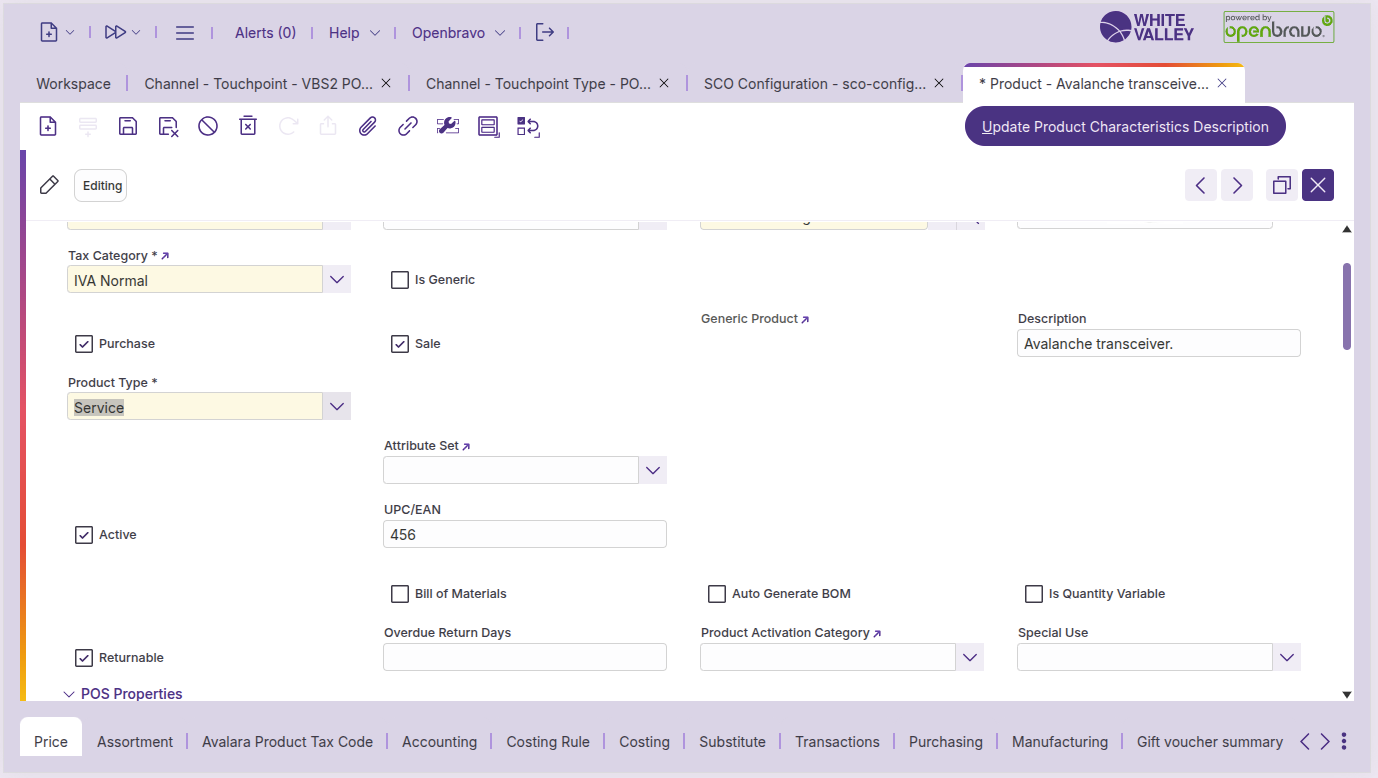Click the UPC/EAN input field
Viewport: 1378px width, 778px height.
524,535
